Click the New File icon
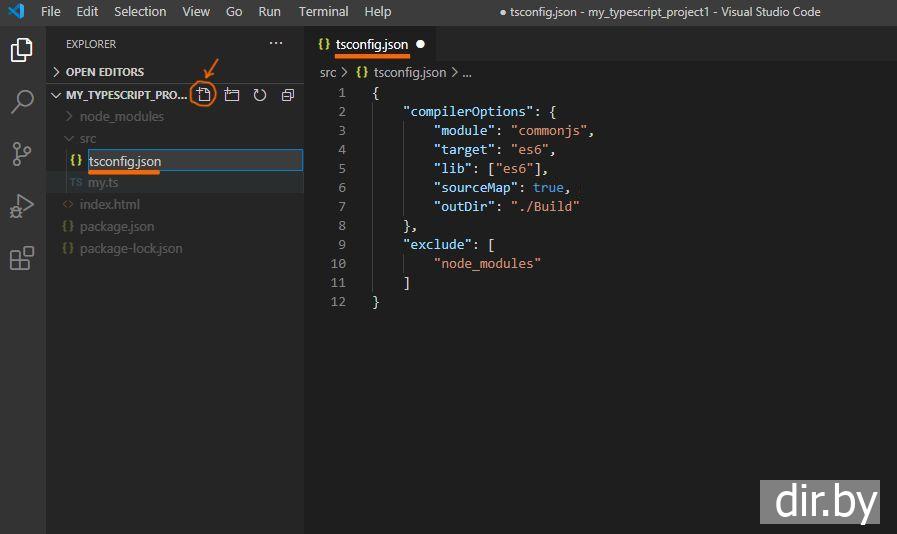This screenshot has width=897, height=534. [204, 95]
